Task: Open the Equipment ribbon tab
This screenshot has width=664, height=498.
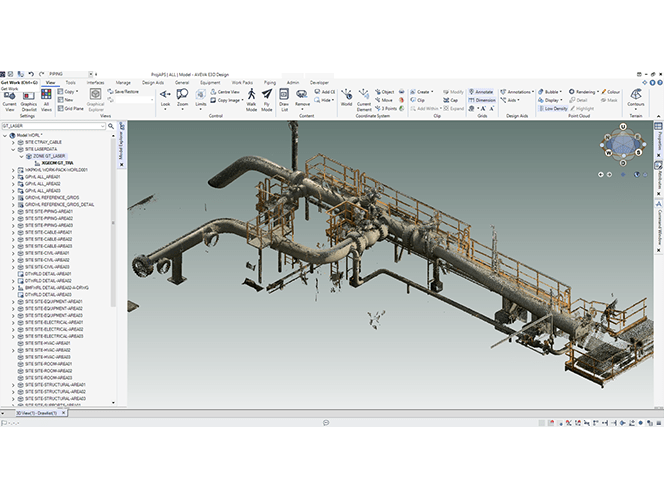Action: [x=209, y=83]
